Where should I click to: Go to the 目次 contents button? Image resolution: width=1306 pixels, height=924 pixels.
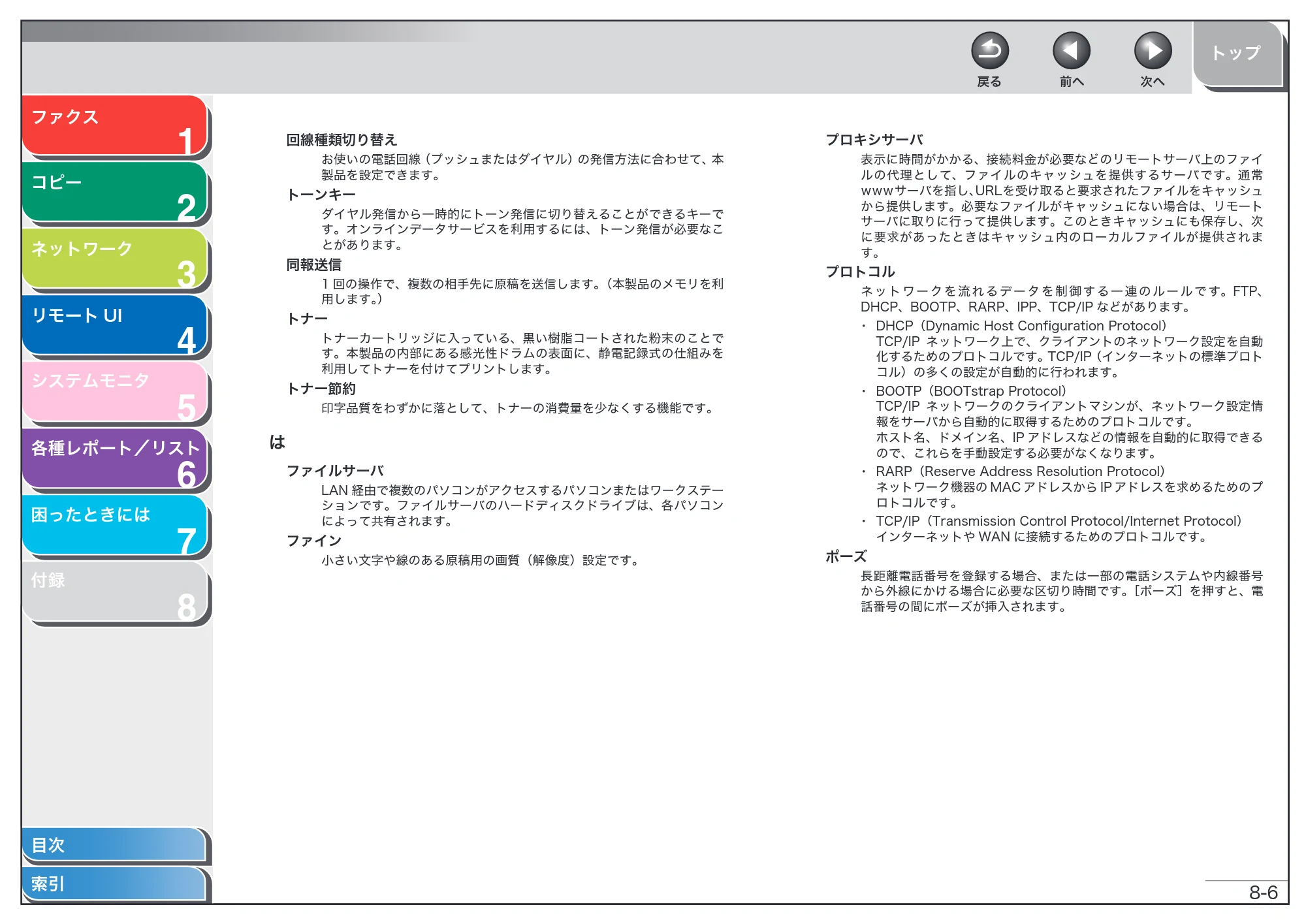pyautogui.click(x=114, y=844)
